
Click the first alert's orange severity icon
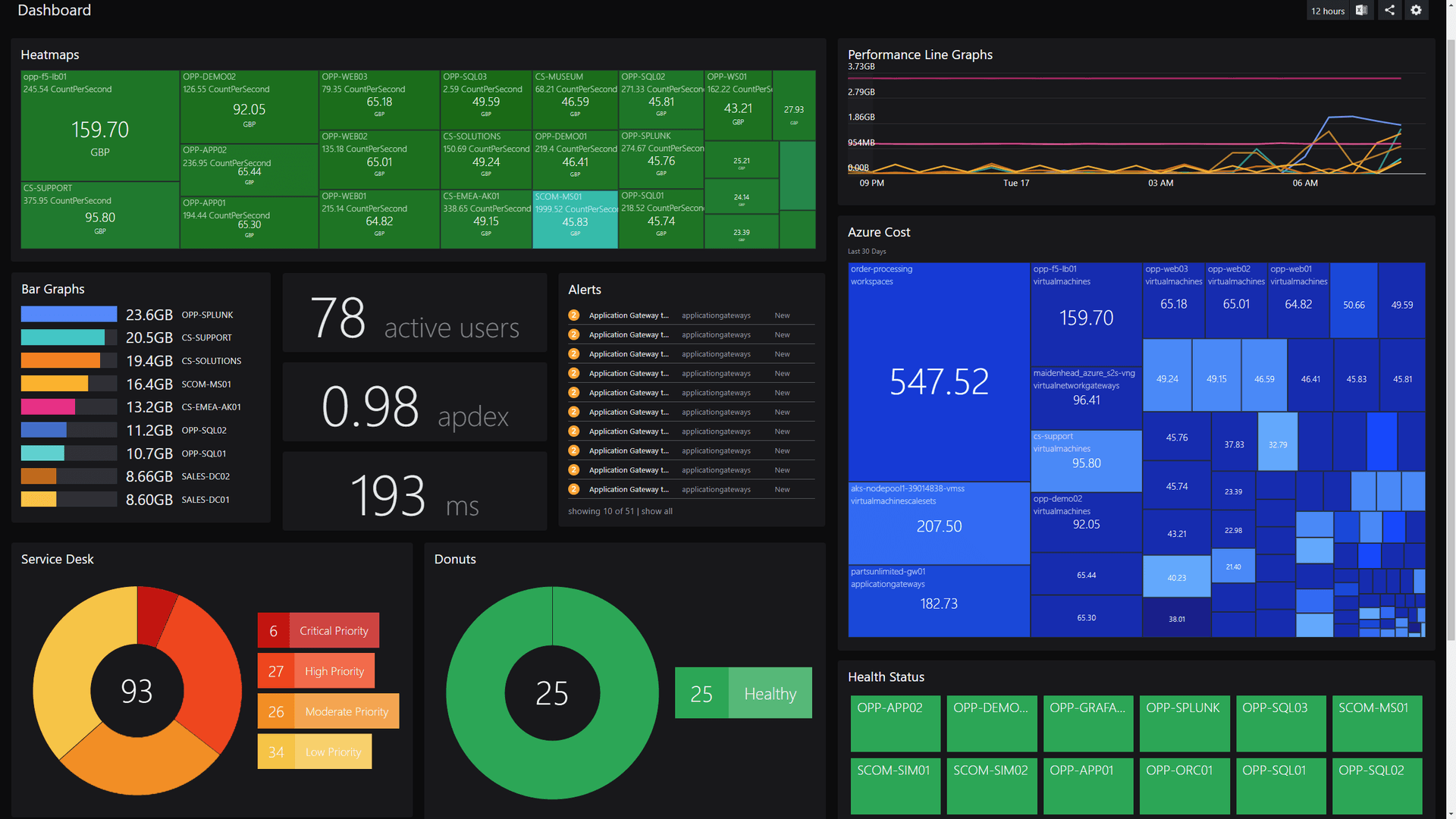(x=574, y=315)
